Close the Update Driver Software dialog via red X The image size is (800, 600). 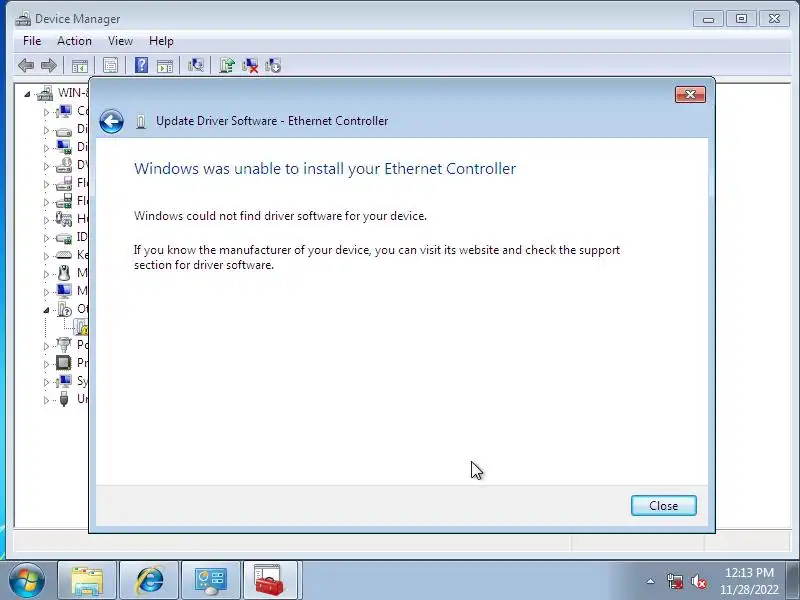click(x=690, y=94)
